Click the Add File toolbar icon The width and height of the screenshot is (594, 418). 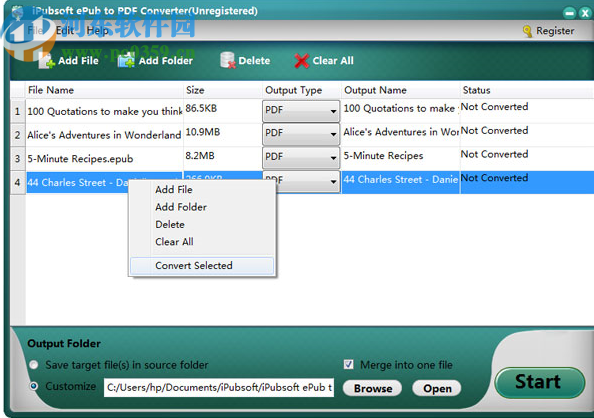(47, 61)
